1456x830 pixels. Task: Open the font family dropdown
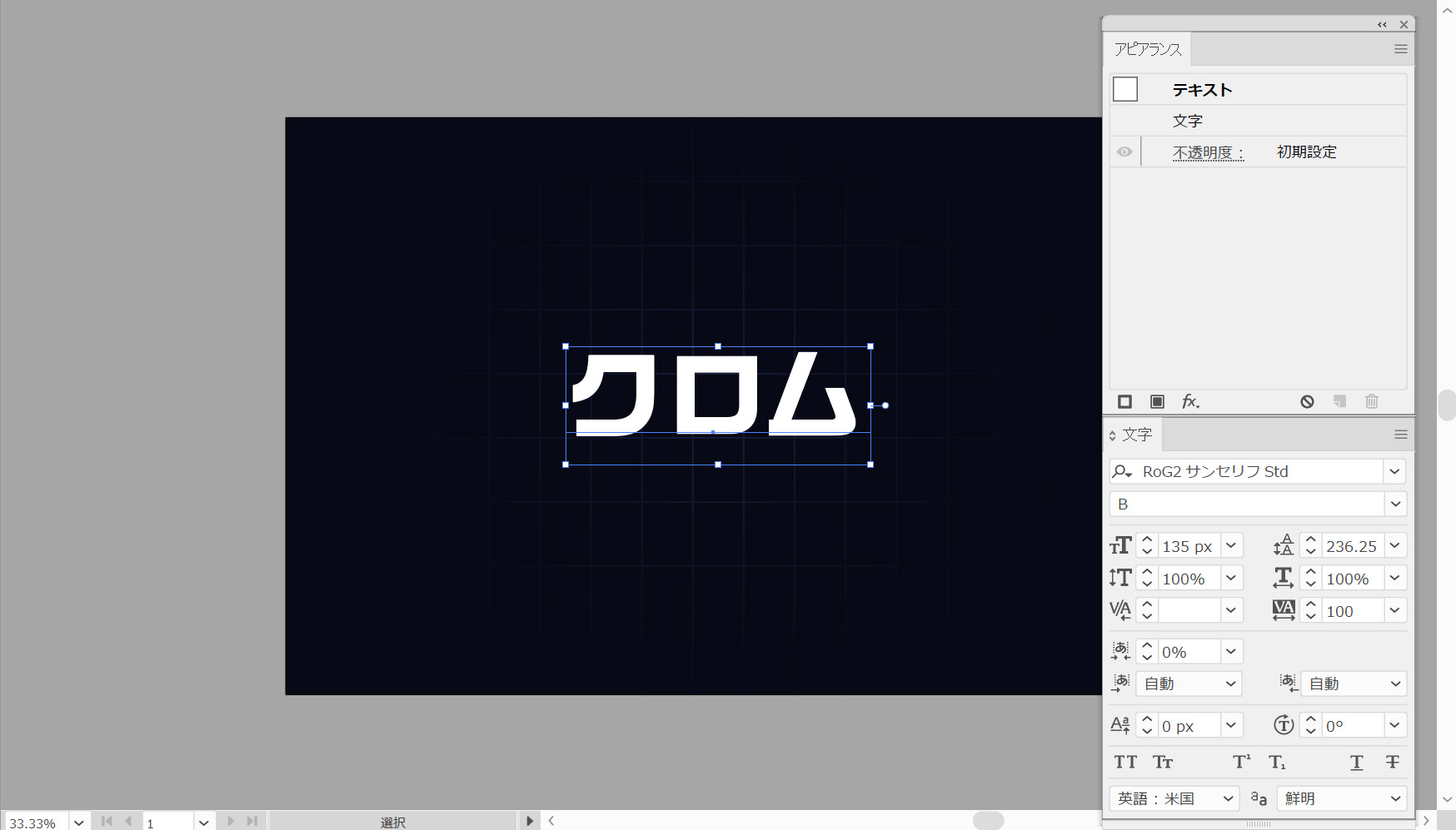click(x=1394, y=471)
